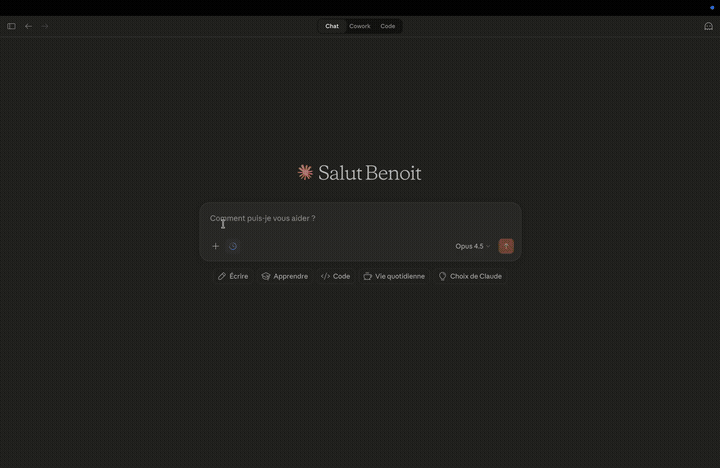
Task: Select the Code suggestion chip below input
Action: click(335, 276)
